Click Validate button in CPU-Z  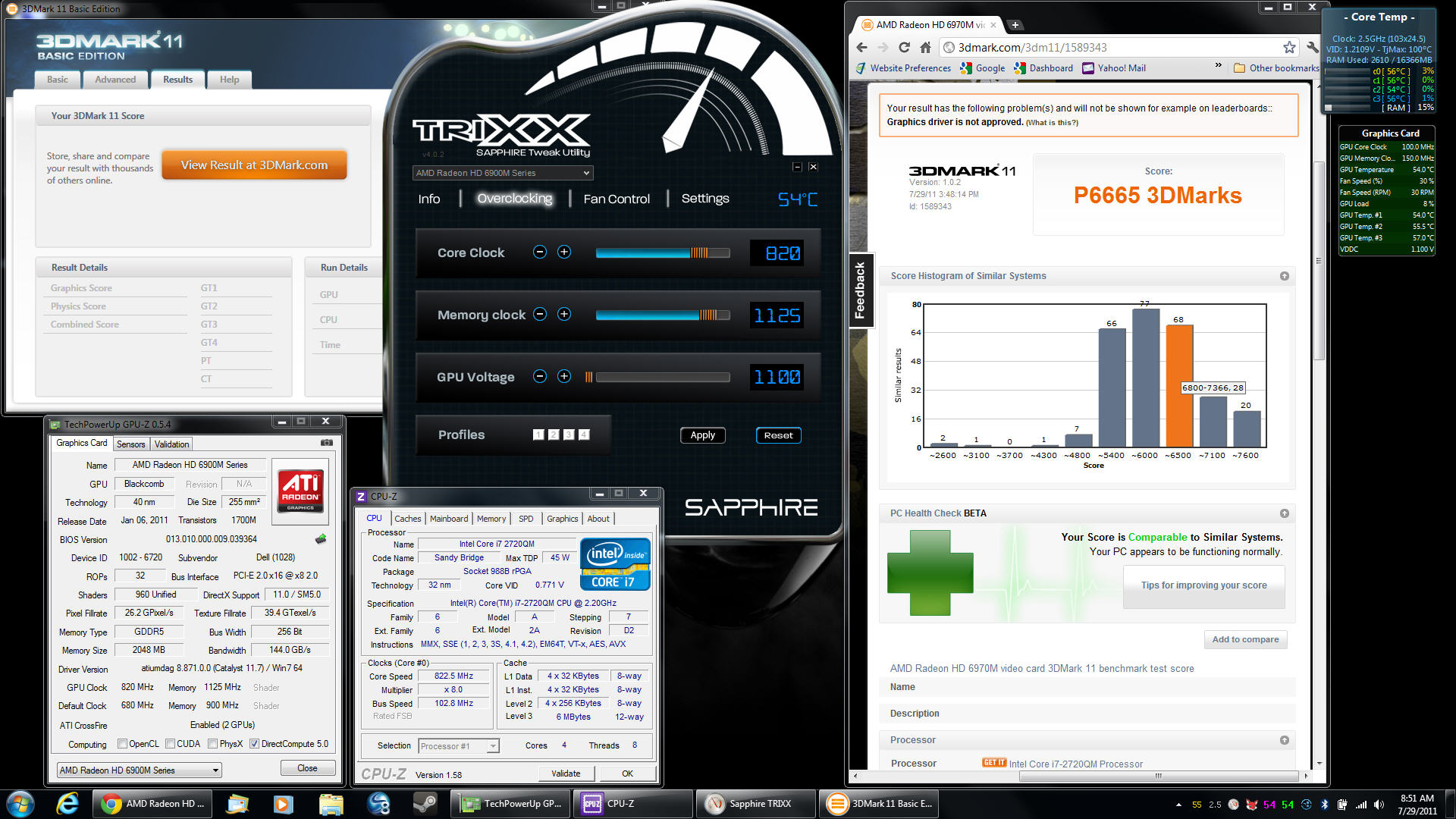coord(566,773)
